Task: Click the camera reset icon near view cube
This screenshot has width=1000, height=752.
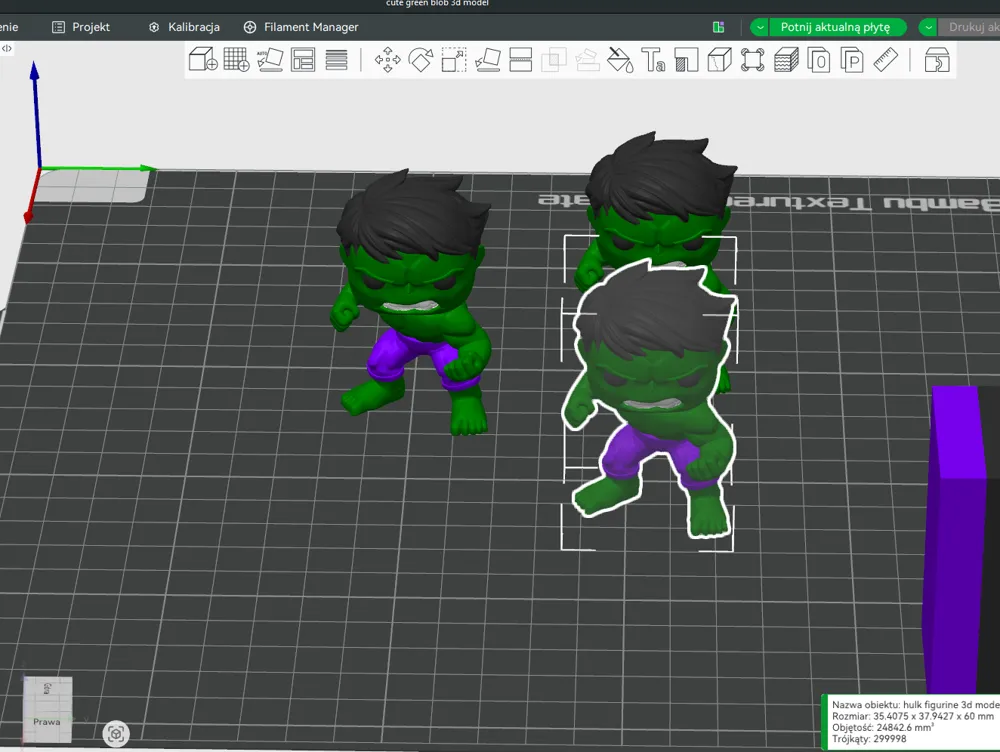Action: pyautogui.click(x=115, y=734)
